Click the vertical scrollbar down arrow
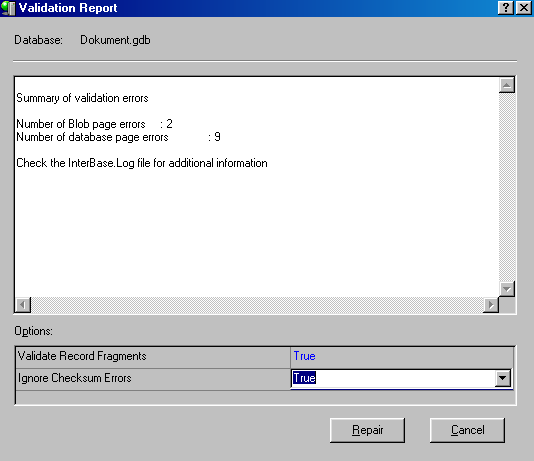This screenshot has width=534, height=461. click(507, 289)
